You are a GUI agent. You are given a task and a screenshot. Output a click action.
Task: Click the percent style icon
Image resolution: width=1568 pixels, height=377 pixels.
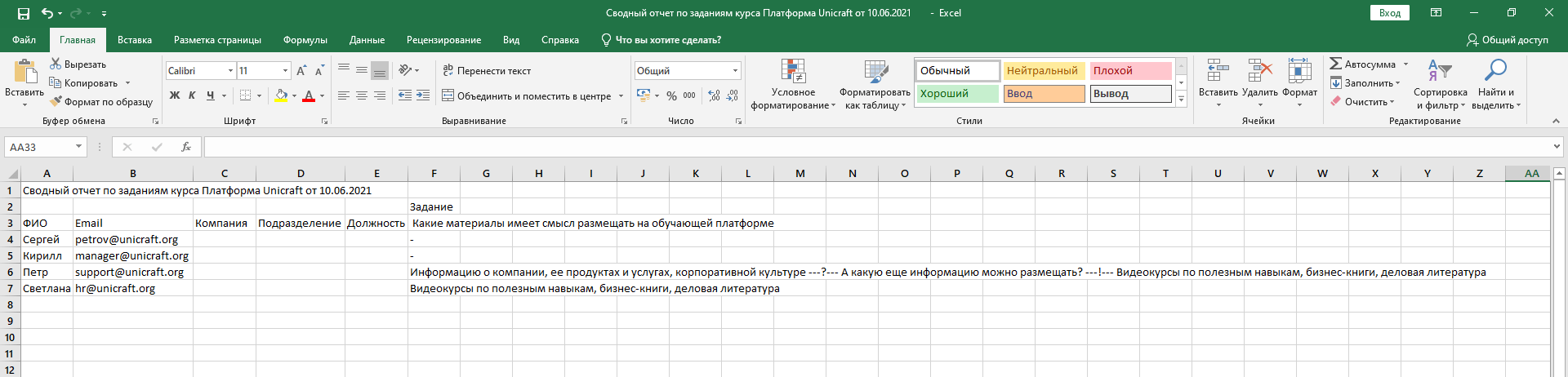[671, 95]
